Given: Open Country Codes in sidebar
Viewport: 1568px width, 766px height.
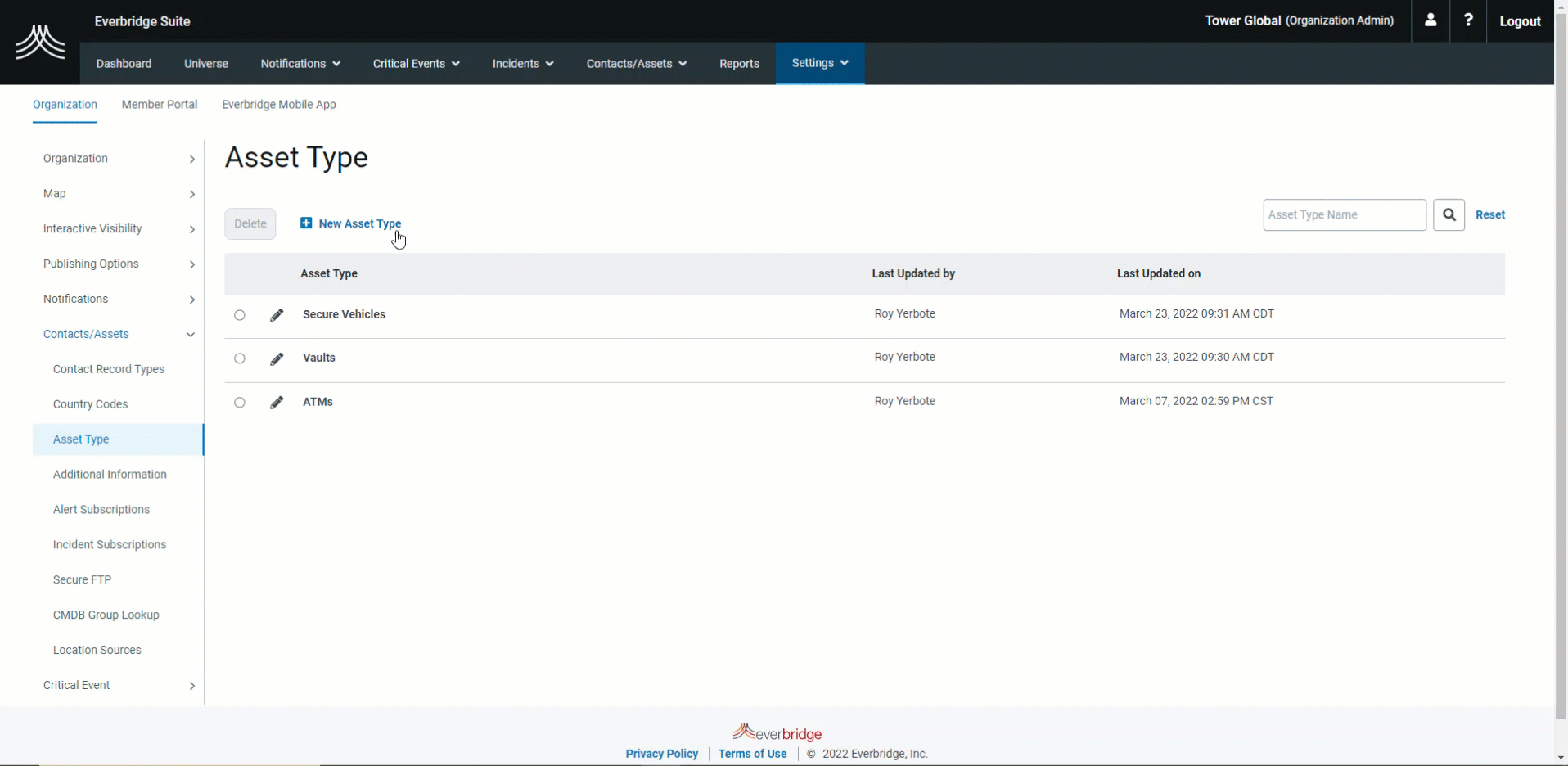Looking at the screenshot, I should (x=90, y=404).
